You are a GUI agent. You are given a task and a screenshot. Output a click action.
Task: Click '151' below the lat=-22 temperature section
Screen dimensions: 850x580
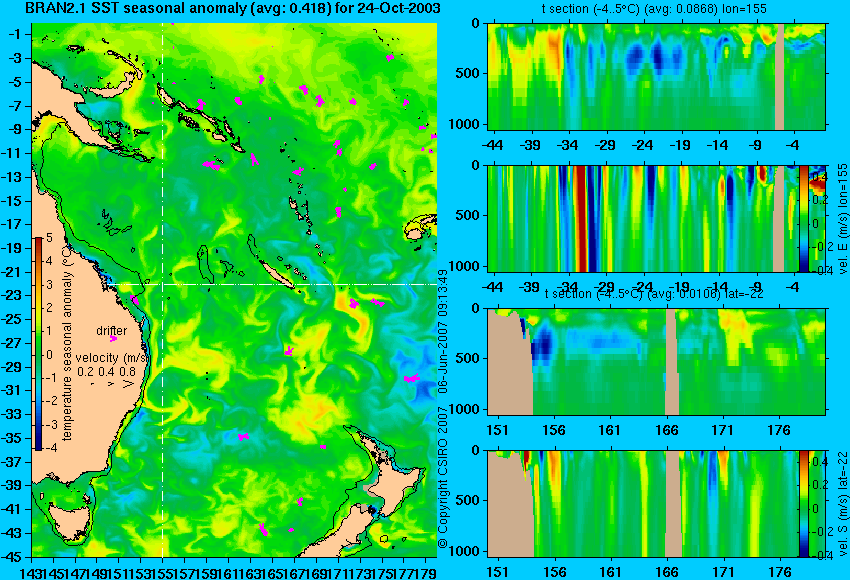498,430
